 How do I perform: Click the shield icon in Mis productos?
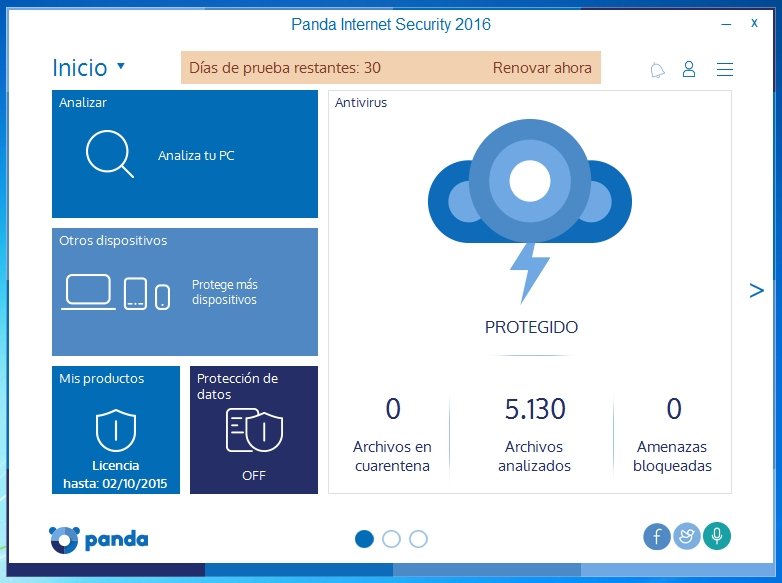(x=116, y=430)
